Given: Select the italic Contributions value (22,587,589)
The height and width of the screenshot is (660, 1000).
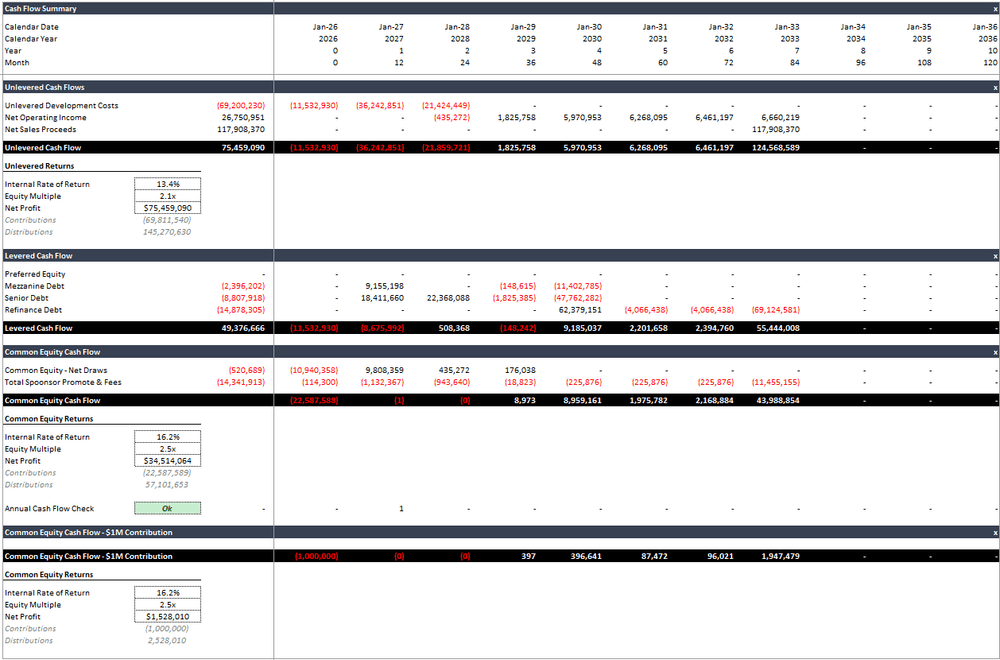Looking at the screenshot, I should (166, 473).
